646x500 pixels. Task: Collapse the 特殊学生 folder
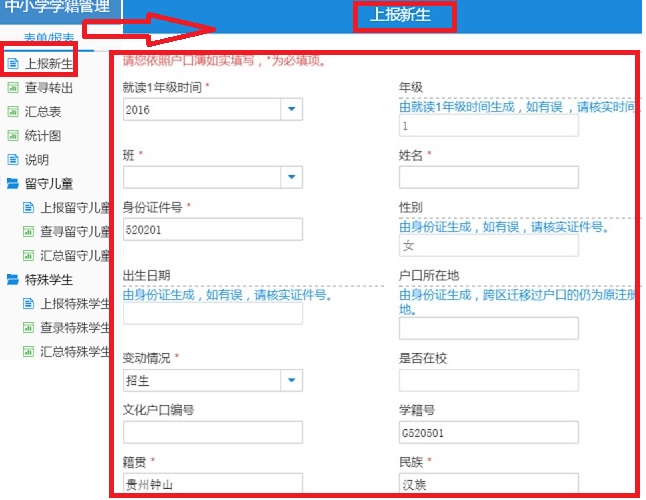(49, 280)
